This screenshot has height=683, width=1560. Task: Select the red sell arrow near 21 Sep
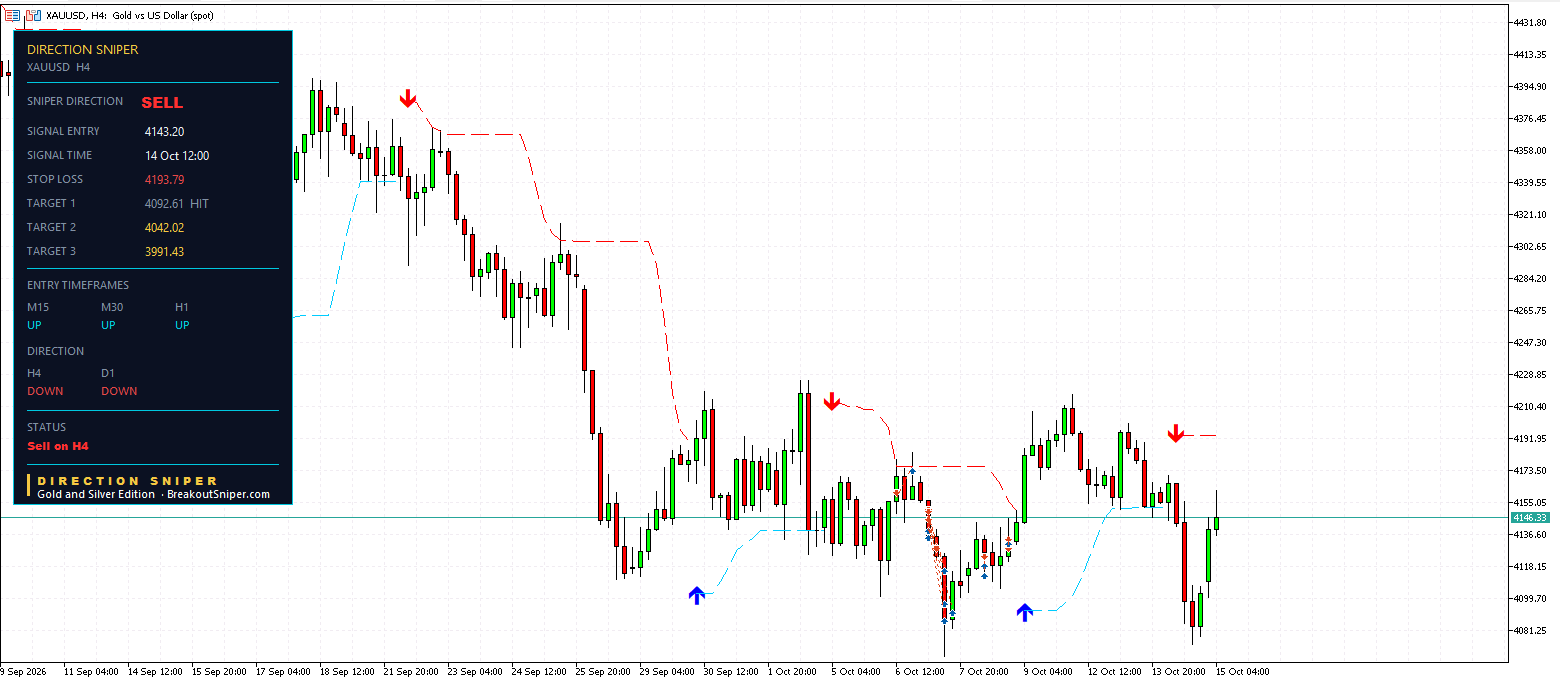coord(408,99)
